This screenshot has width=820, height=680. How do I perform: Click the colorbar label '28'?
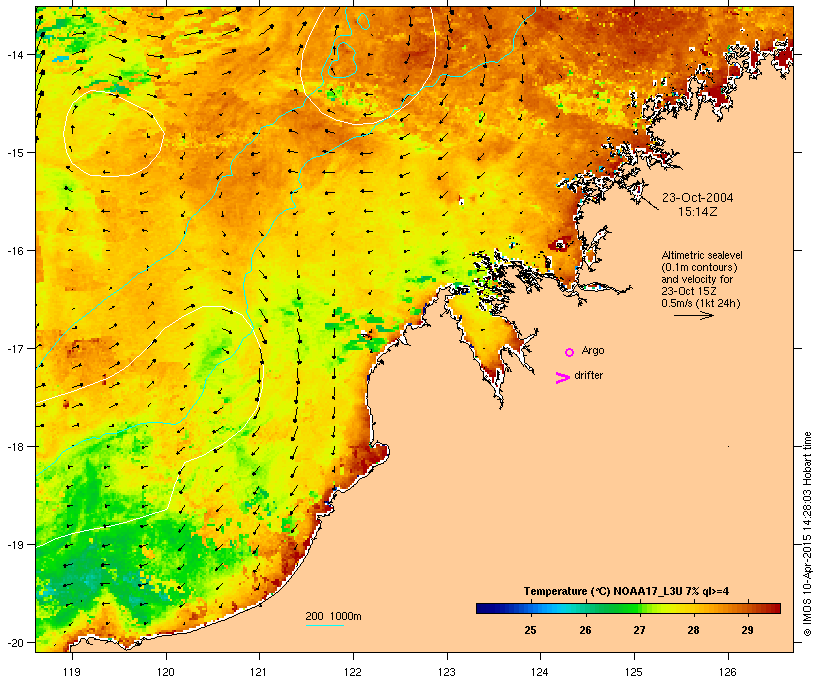click(693, 630)
